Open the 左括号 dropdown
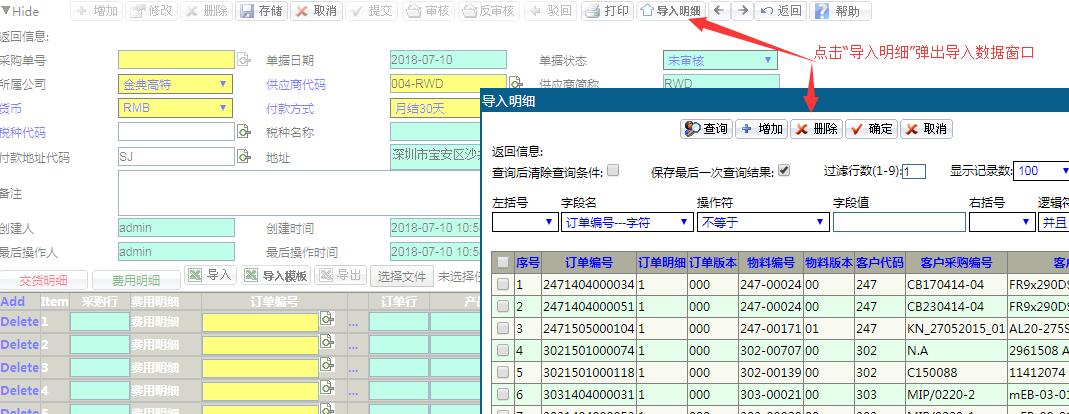The height and width of the screenshot is (414, 1069). tap(524, 222)
